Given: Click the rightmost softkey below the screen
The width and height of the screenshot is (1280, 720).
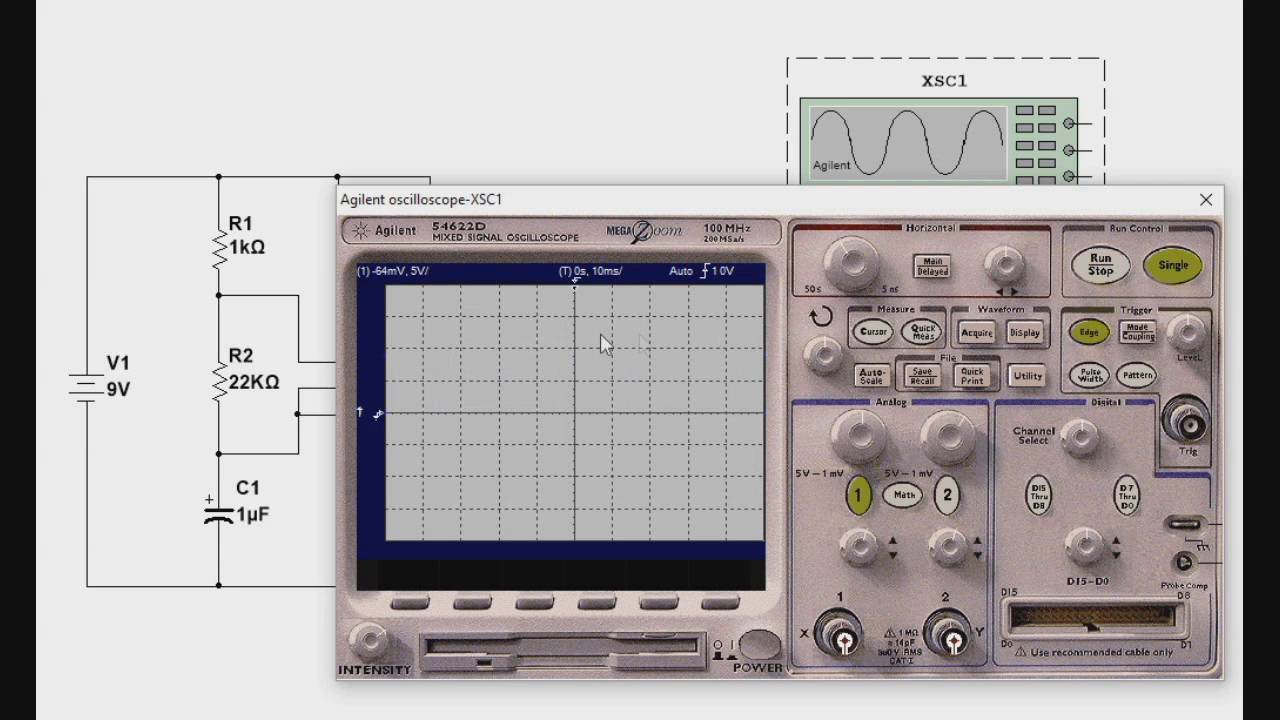Looking at the screenshot, I should pos(720,603).
